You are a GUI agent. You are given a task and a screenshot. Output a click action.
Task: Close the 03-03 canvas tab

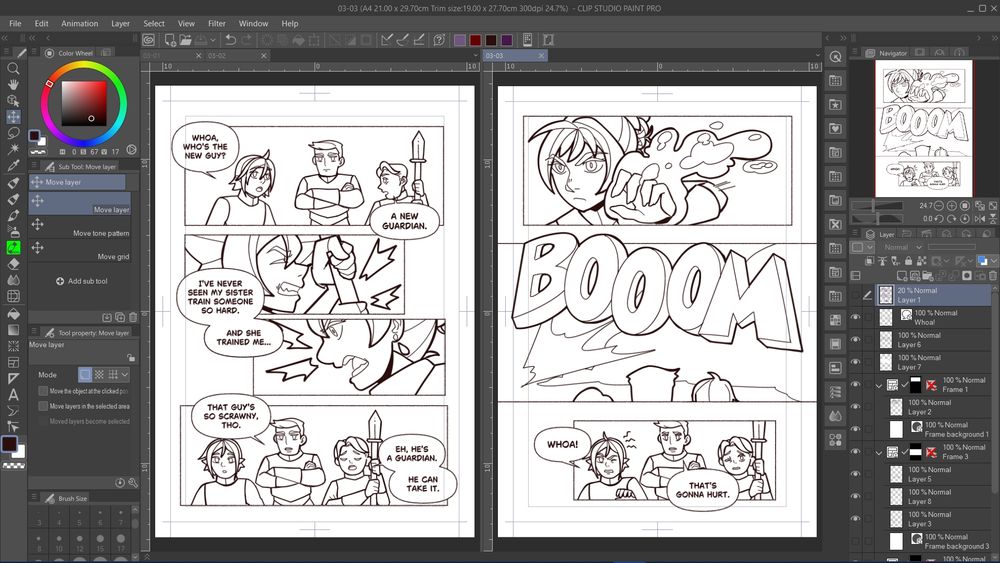541,55
